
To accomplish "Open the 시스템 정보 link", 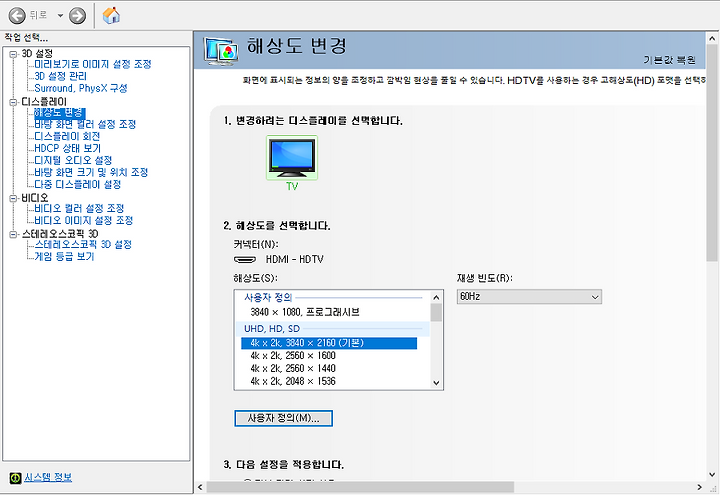I will point(48,478).
